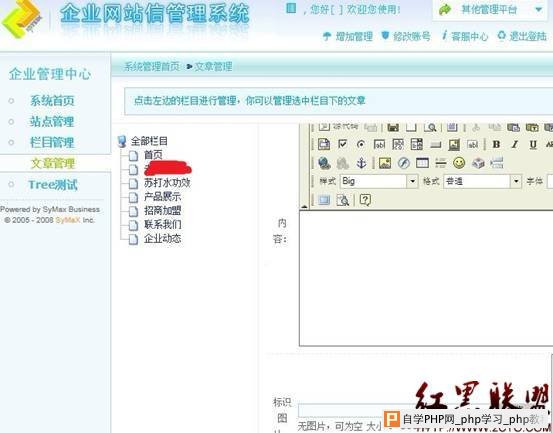This screenshot has width=553, height=433.
Task: Click inside the 内容 editor text area
Action: [x=426, y=278]
